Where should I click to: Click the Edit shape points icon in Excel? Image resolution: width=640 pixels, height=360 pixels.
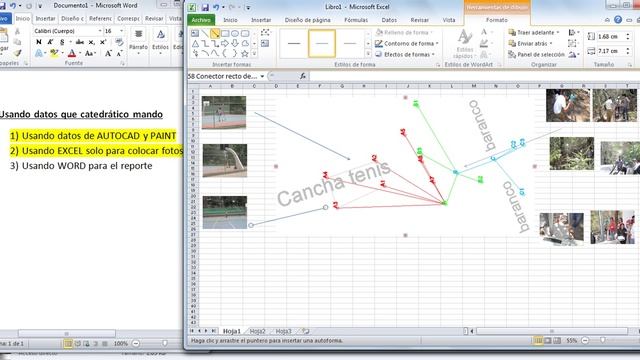tap(265, 33)
